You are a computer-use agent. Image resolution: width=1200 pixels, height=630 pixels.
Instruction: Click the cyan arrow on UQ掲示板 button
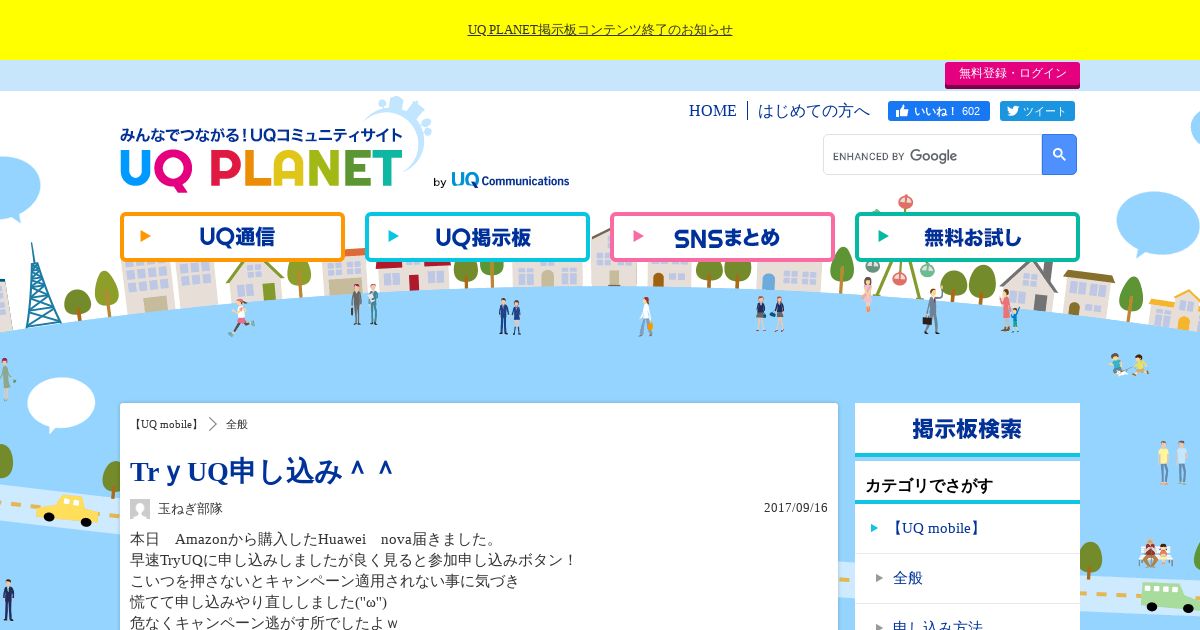point(393,237)
